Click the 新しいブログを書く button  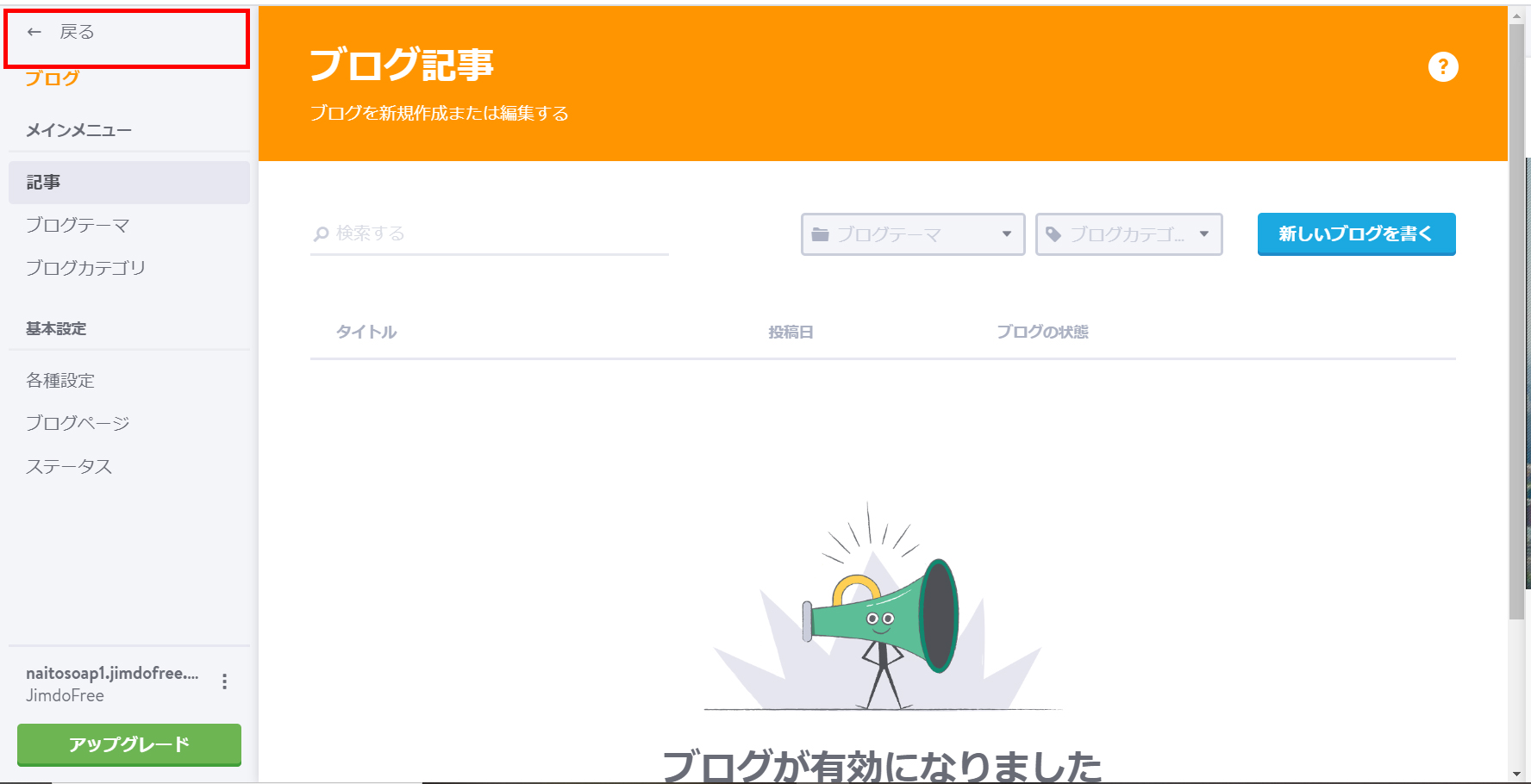[x=1356, y=233]
